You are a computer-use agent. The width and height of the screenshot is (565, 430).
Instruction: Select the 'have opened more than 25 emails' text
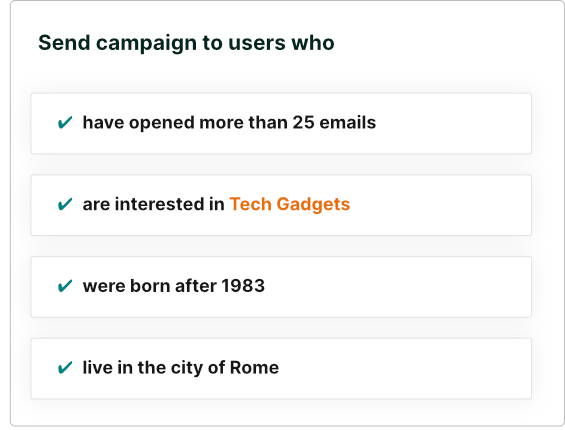click(x=229, y=123)
